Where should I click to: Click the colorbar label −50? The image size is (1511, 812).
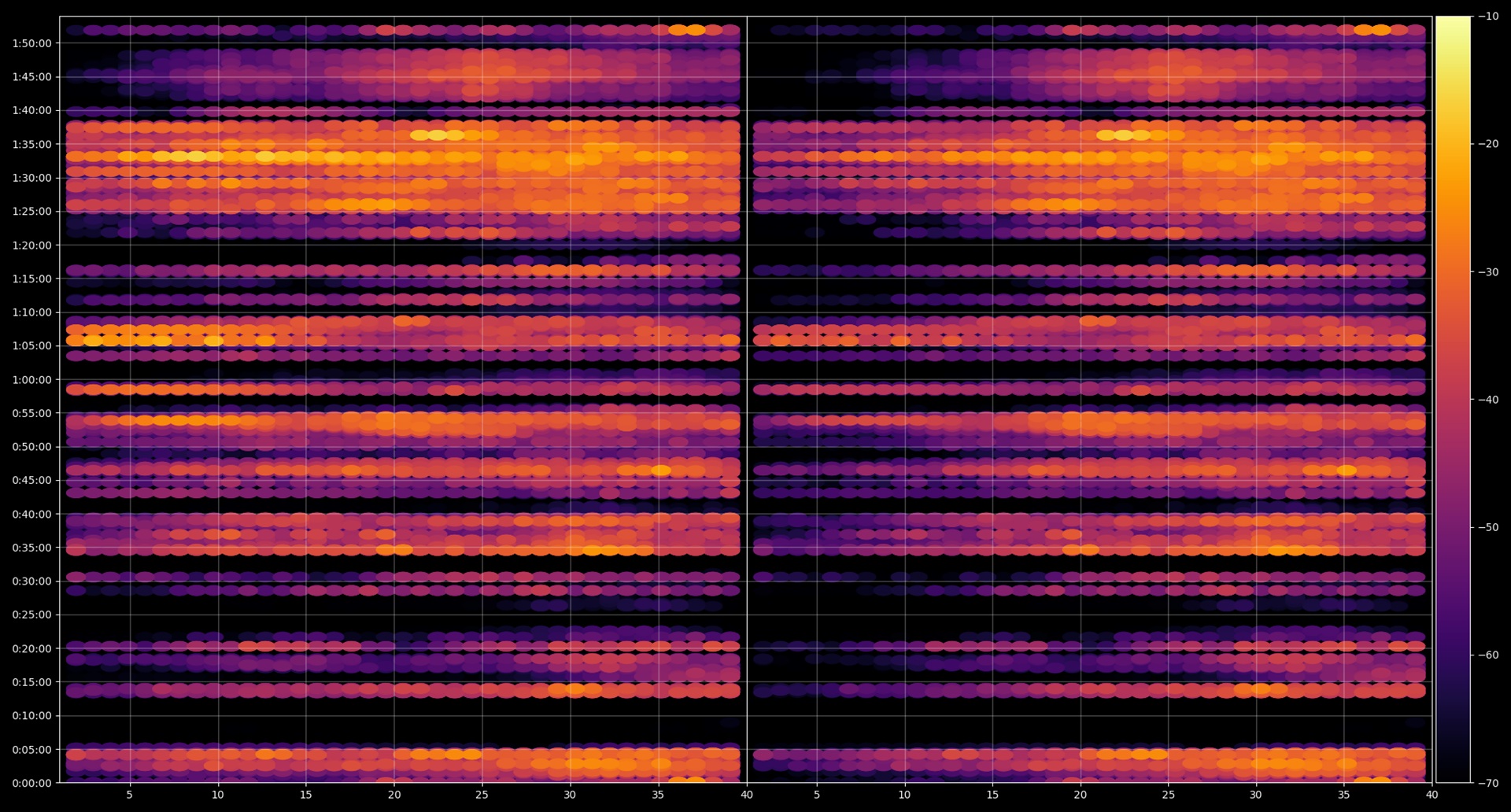click(1488, 527)
